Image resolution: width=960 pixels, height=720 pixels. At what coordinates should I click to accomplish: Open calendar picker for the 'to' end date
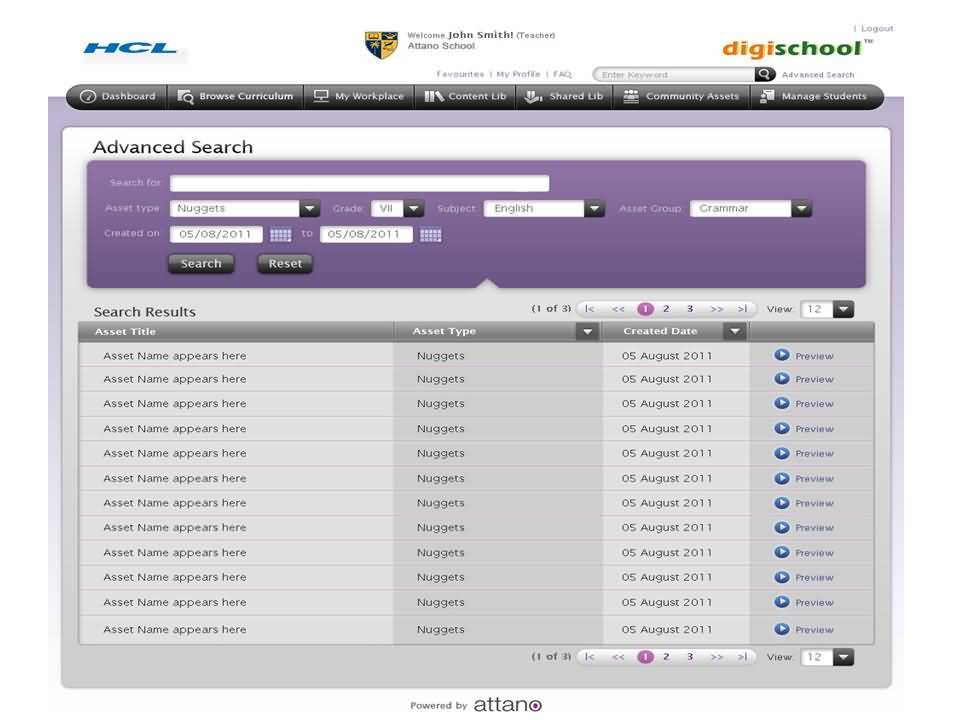coord(430,235)
